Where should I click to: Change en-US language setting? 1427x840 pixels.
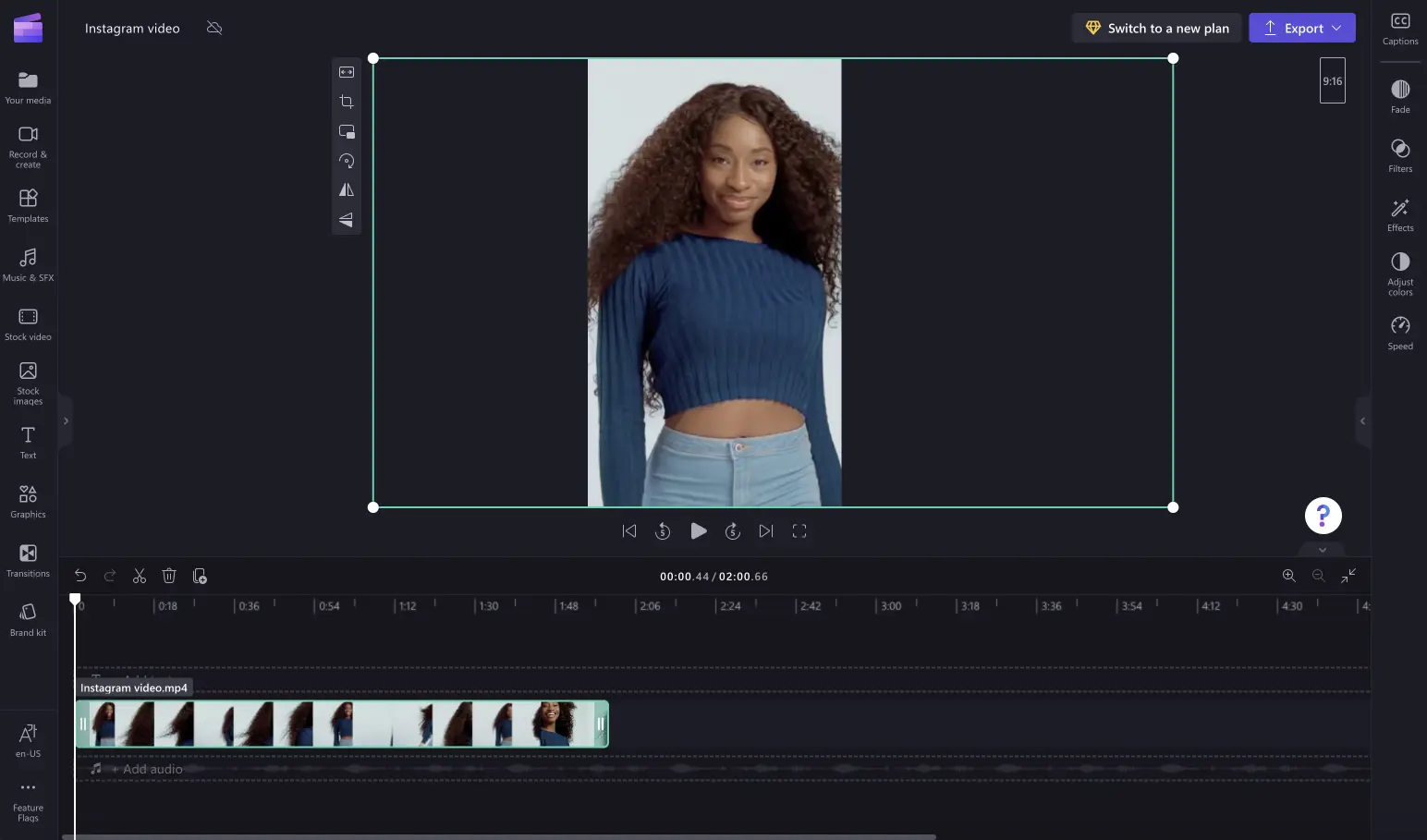click(x=28, y=741)
